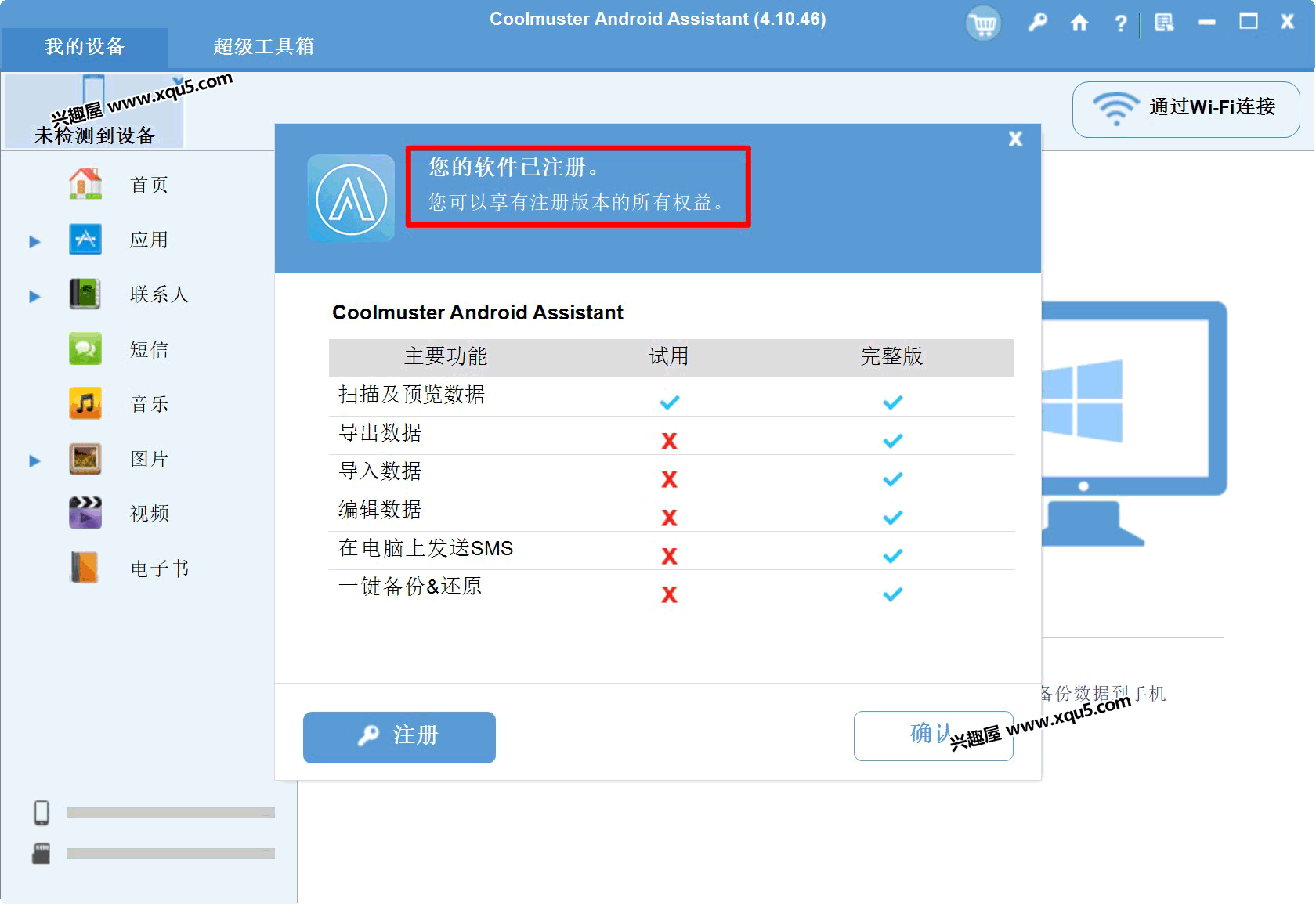
Task: Expand the 联系人 tree node
Action: click(x=34, y=296)
